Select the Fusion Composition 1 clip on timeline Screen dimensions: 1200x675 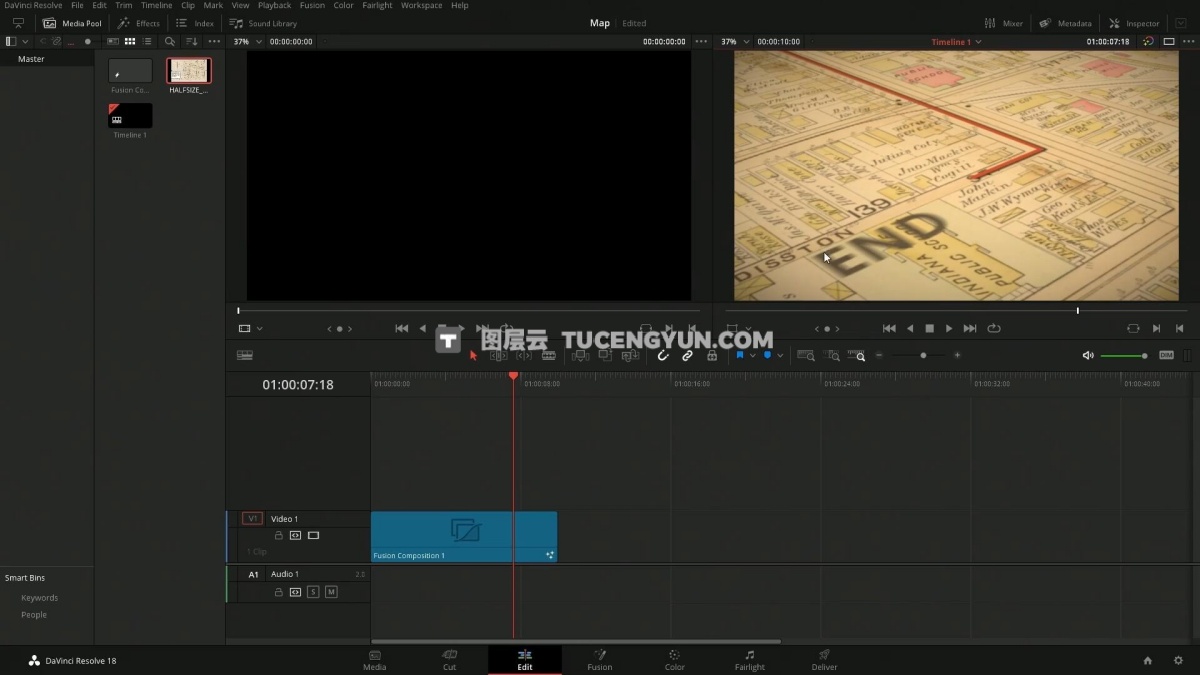click(x=464, y=537)
